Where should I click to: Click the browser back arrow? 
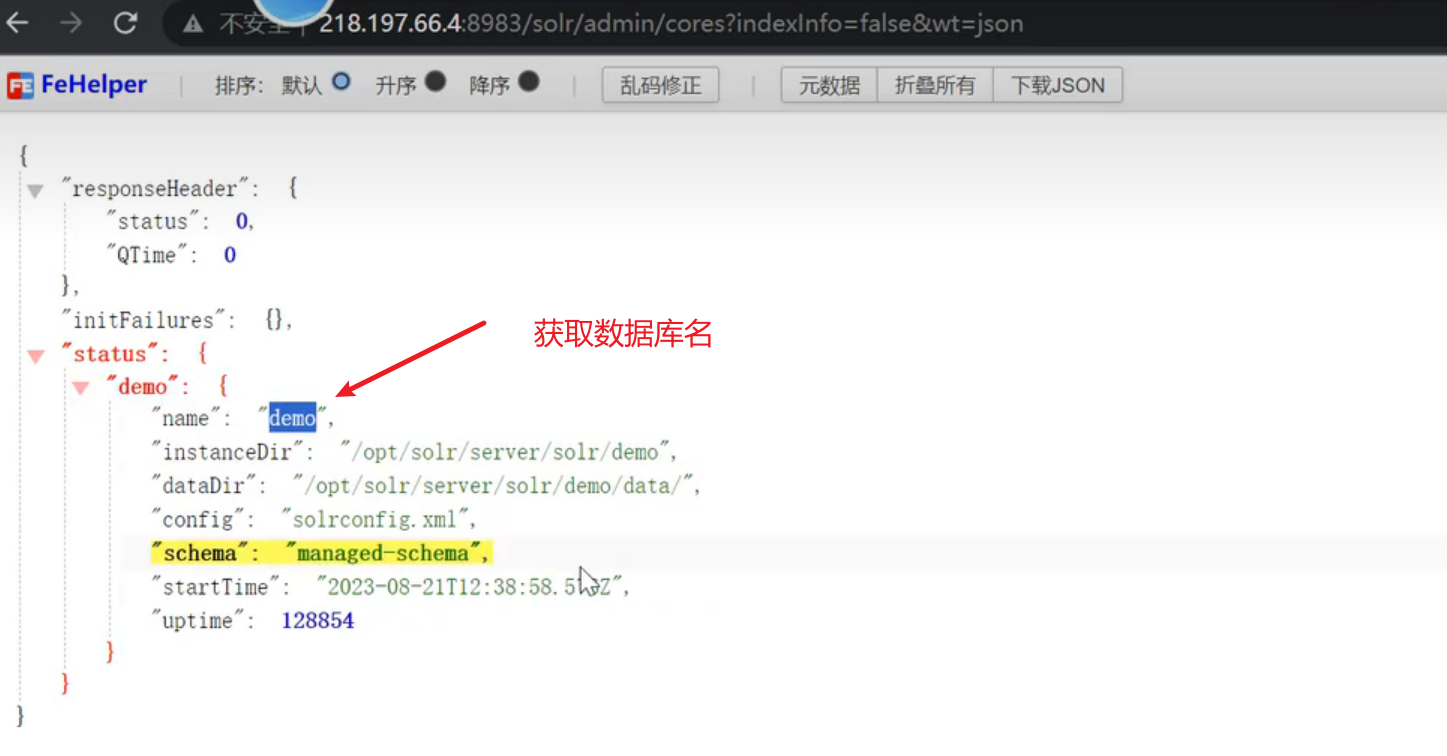pyautogui.click(x=17, y=23)
